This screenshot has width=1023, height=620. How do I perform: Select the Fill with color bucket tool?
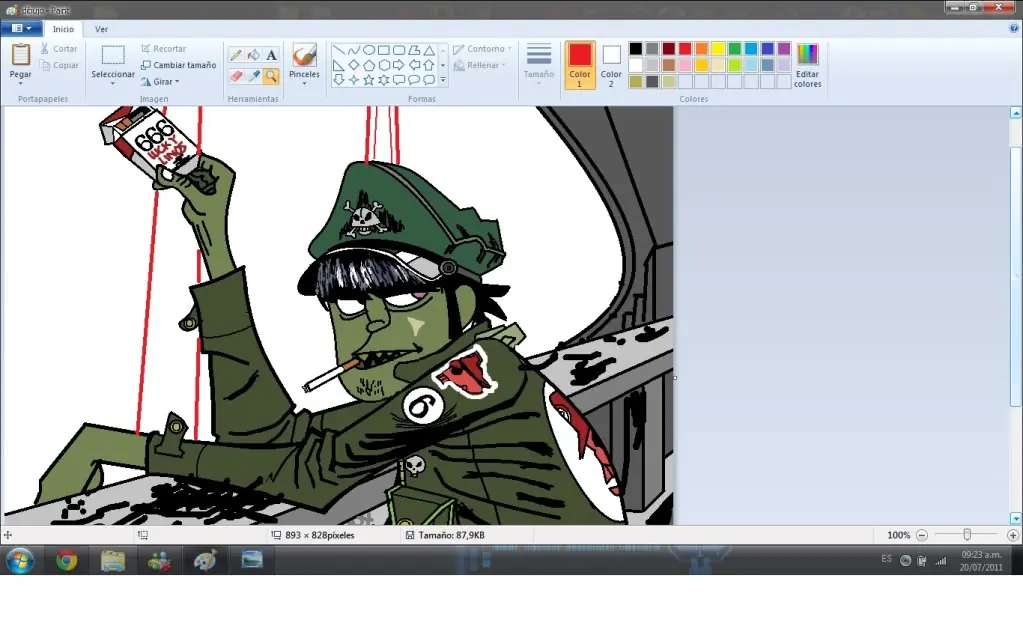(254, 55)
